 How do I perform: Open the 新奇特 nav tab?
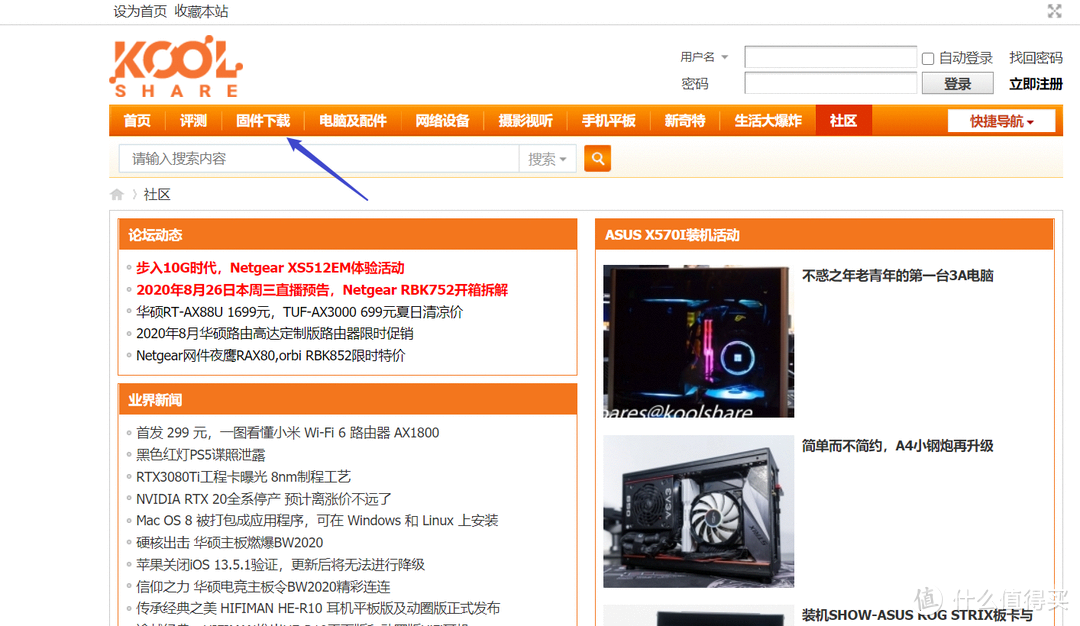[685, 121]
